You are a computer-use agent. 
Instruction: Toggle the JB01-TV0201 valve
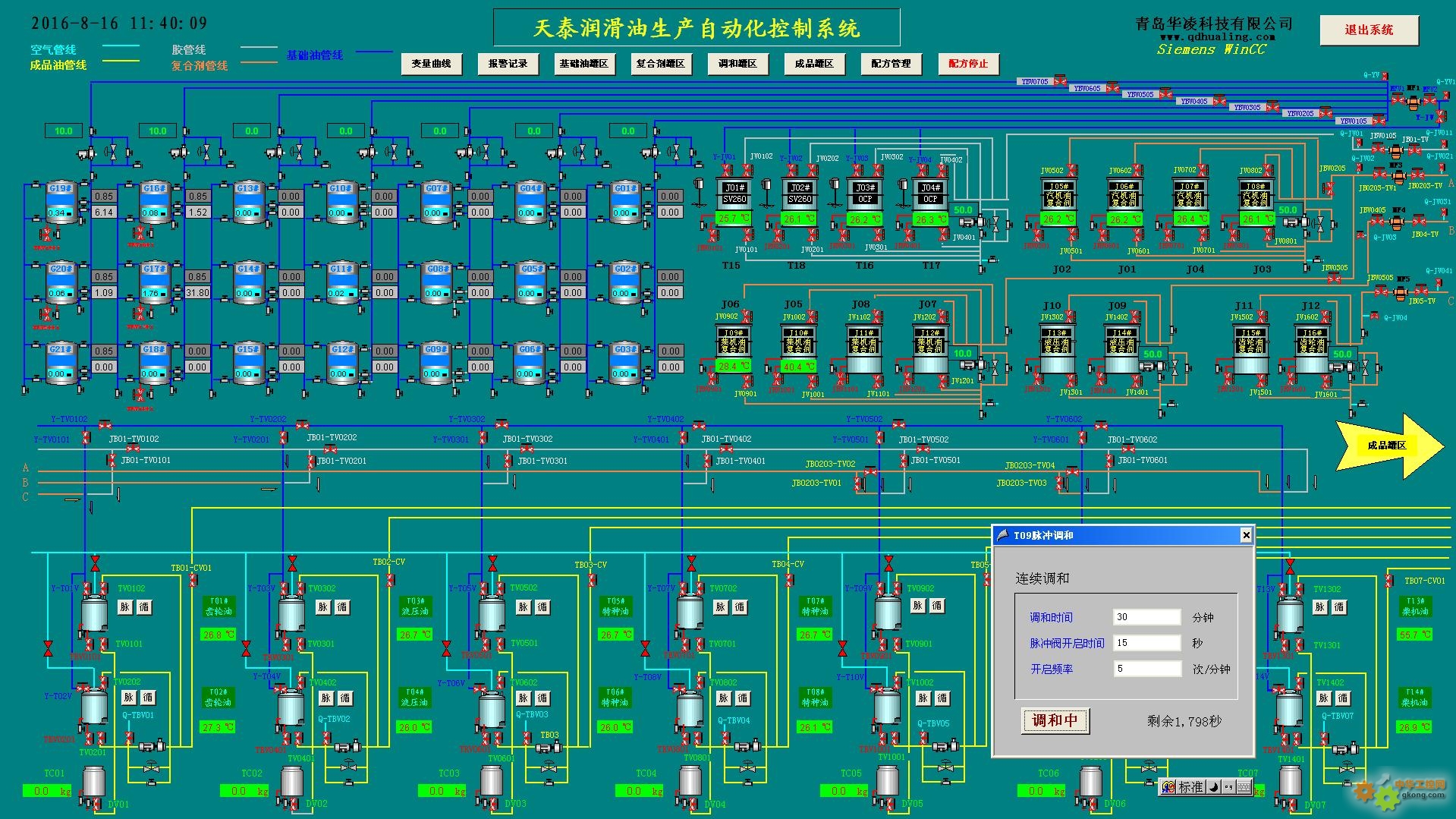(x=310, y=461)
